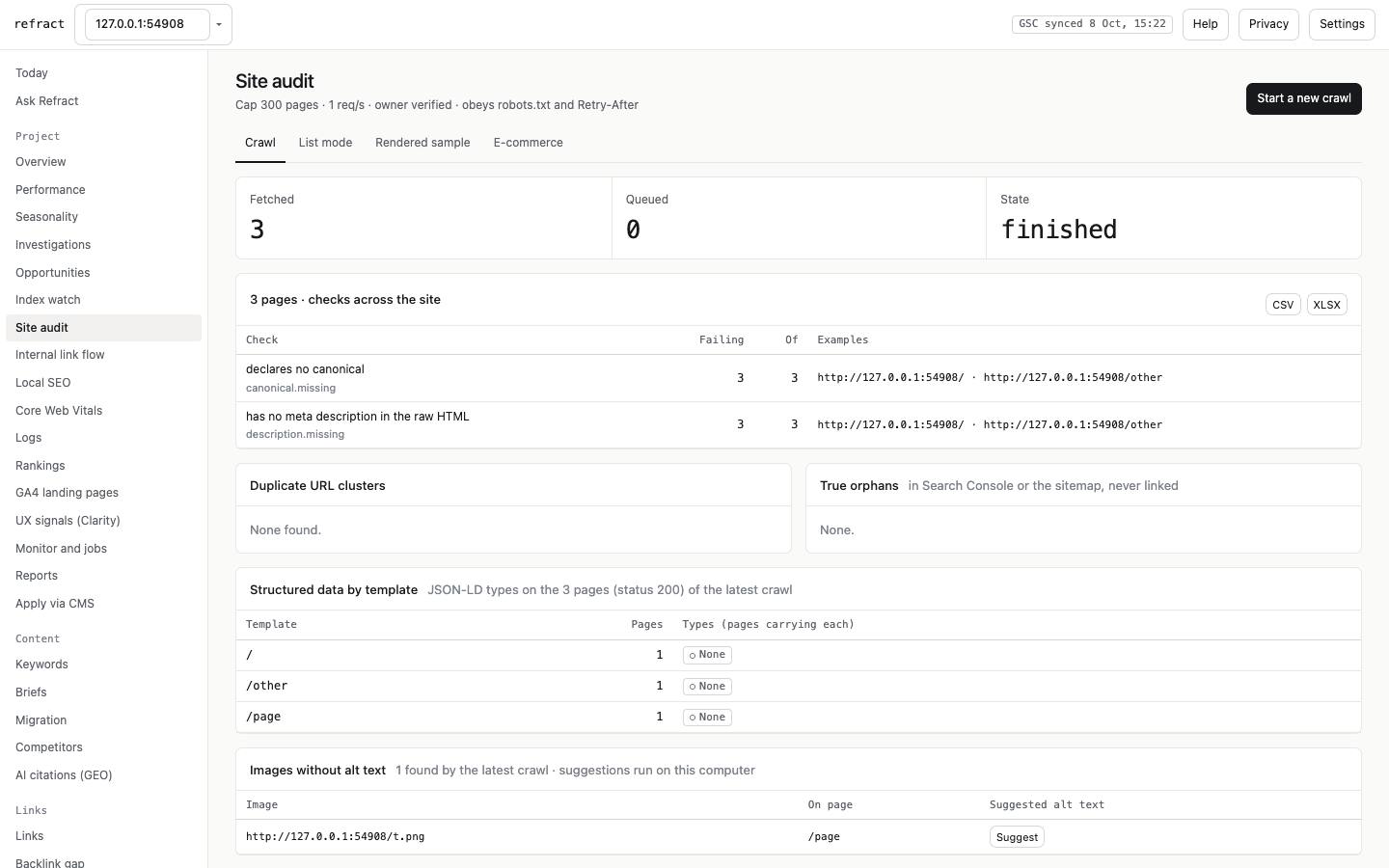1389x868 pixels.
Task: Click the Template column header
Action: click(271, 625)
